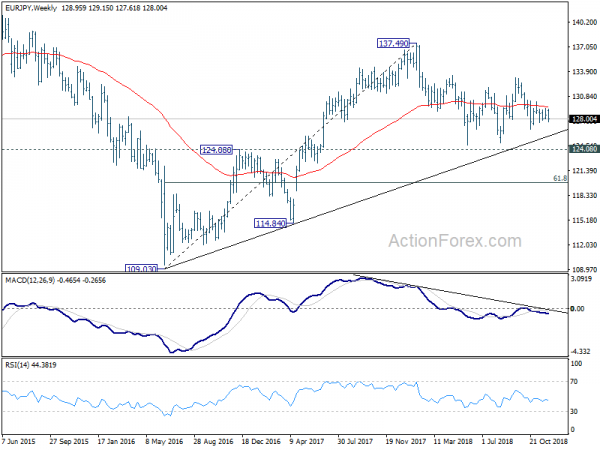Click the 112.030 price axis value
Image resolution: width=600 pixels, height=450 pixels.
click(x=584, y=245)
